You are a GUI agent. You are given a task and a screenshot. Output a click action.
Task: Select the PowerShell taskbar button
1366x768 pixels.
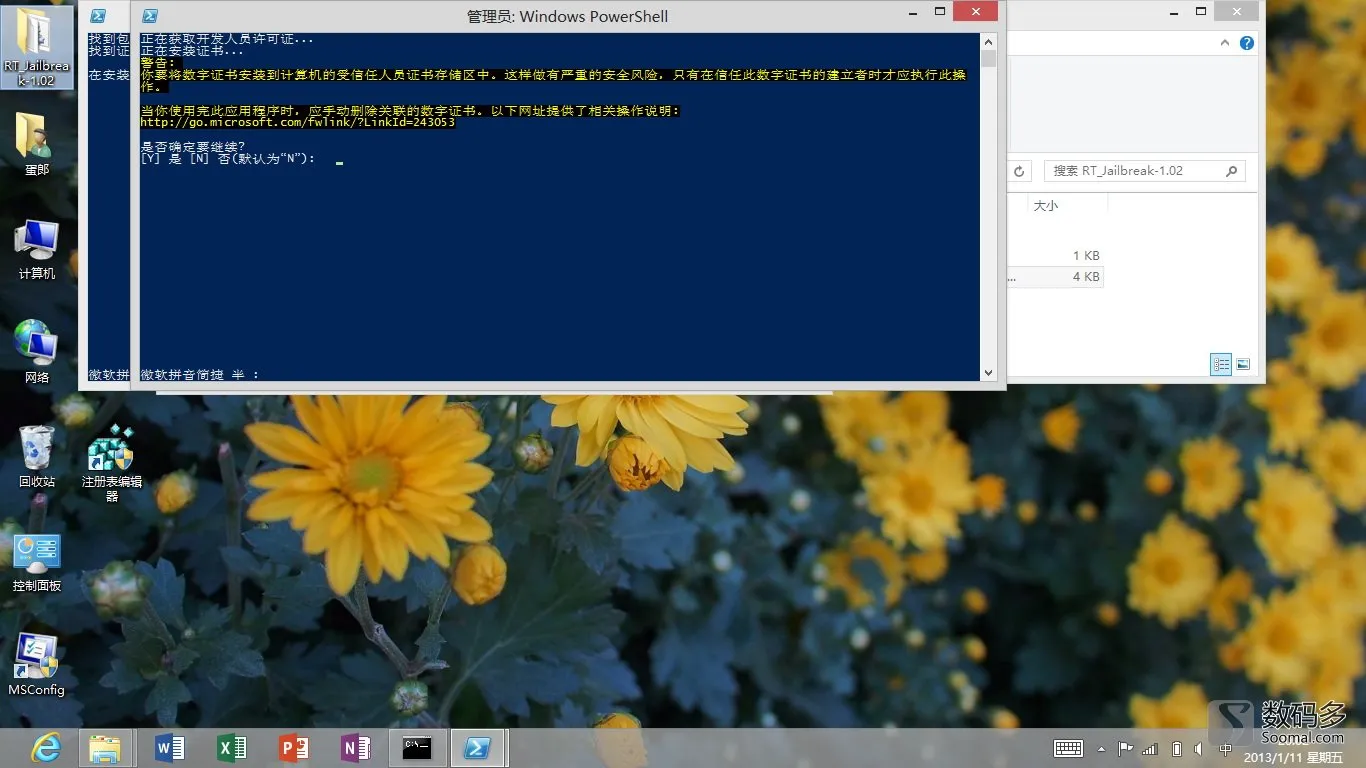tap(479, 748)
